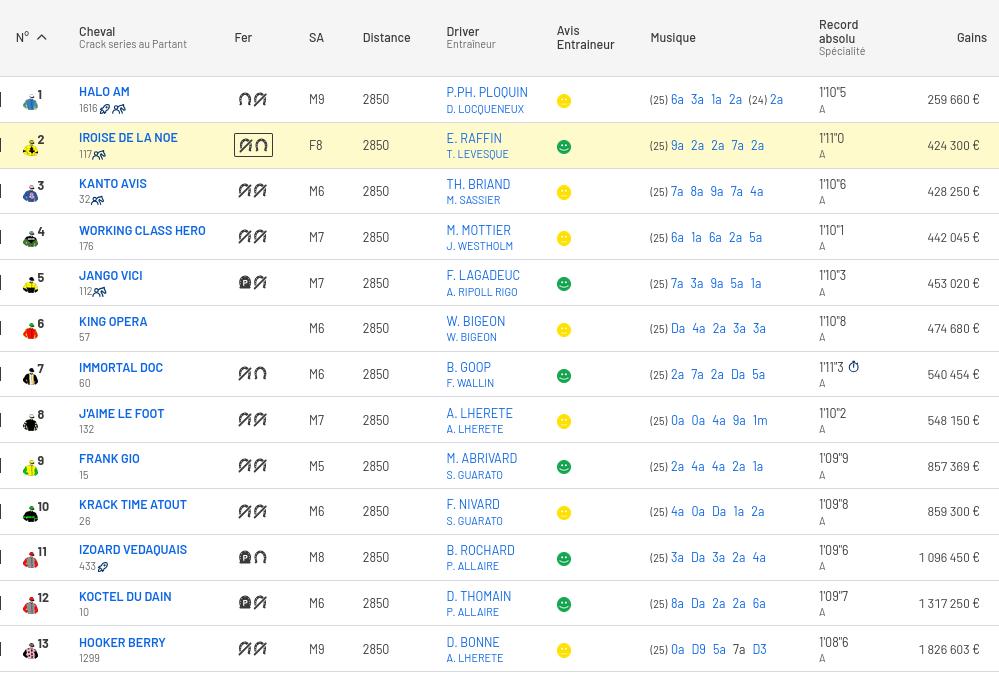Screen dimensions: 999x677
Task: Click jockey silks icon for horse 6
Action: [x=31, y=330]
